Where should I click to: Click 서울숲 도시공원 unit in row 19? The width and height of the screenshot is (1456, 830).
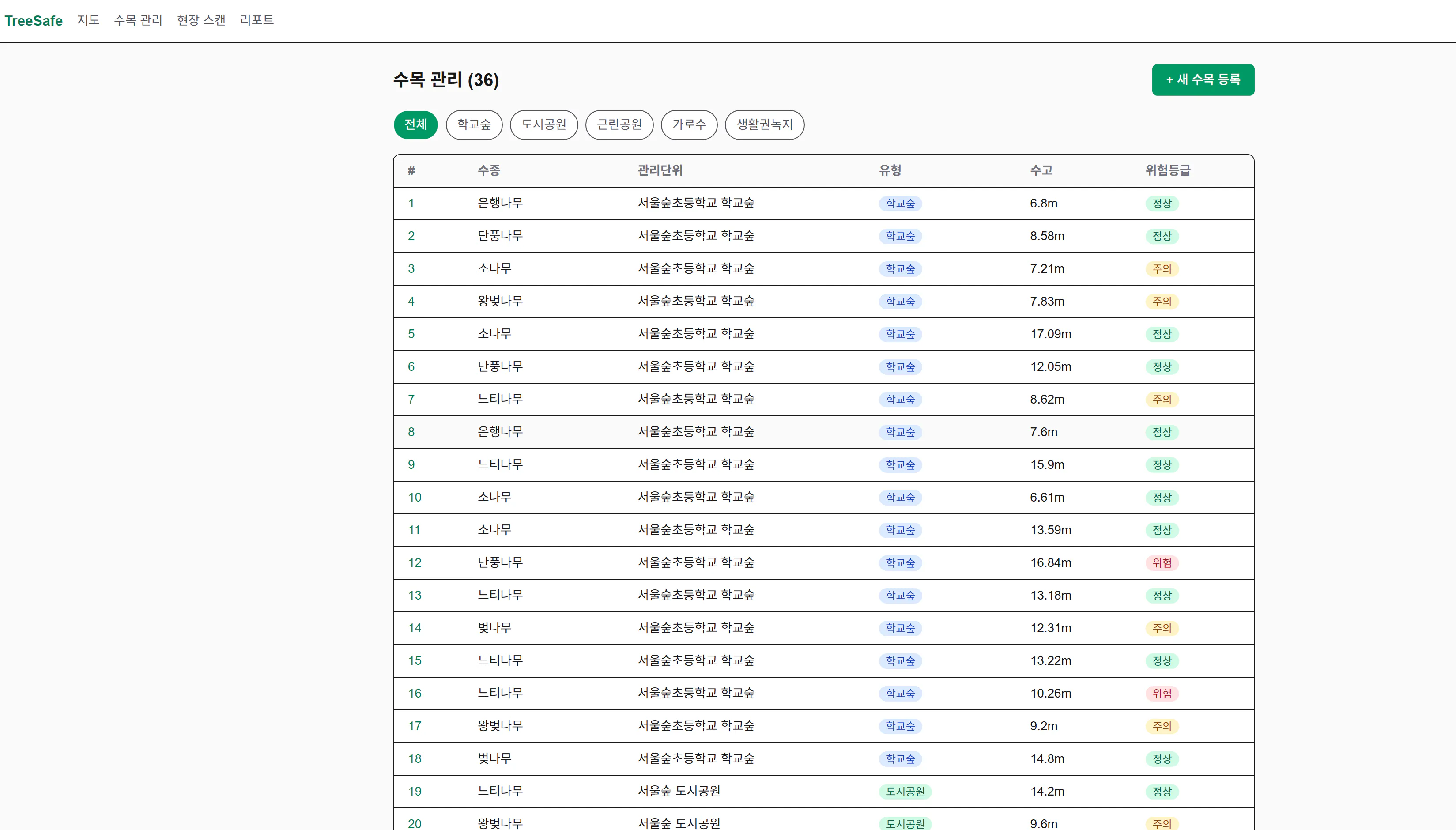pos(679,791)
